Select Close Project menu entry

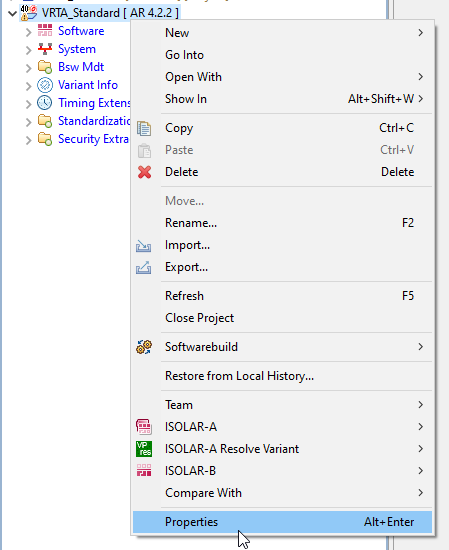point(282,318)
